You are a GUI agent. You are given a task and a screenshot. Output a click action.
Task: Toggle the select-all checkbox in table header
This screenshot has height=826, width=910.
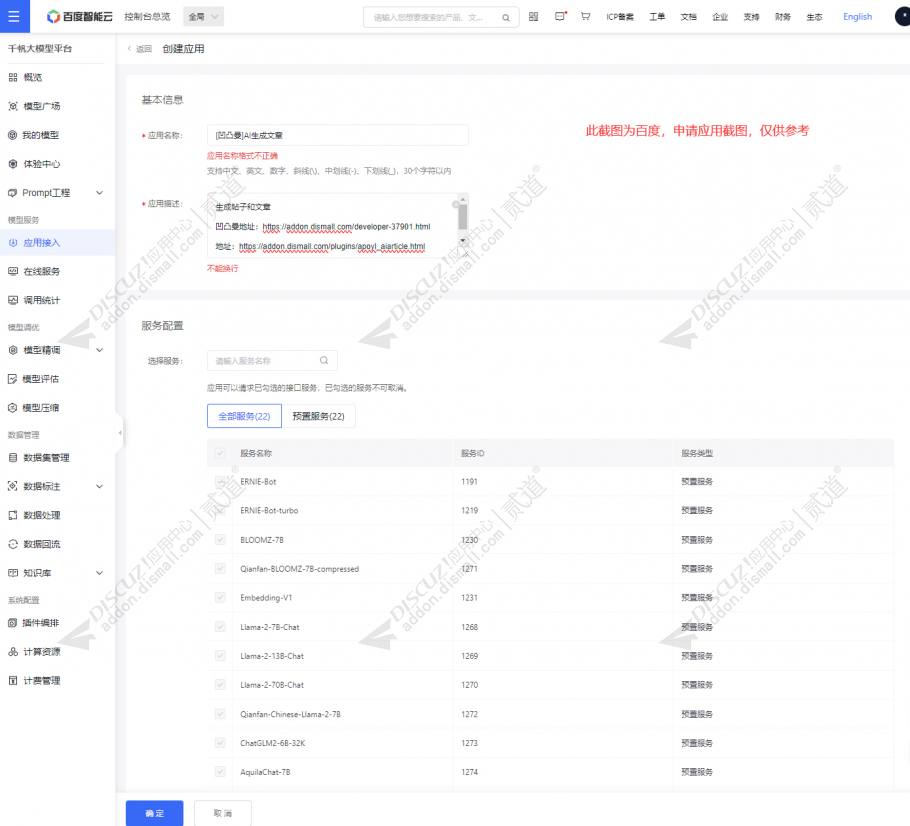click(220, 453)
